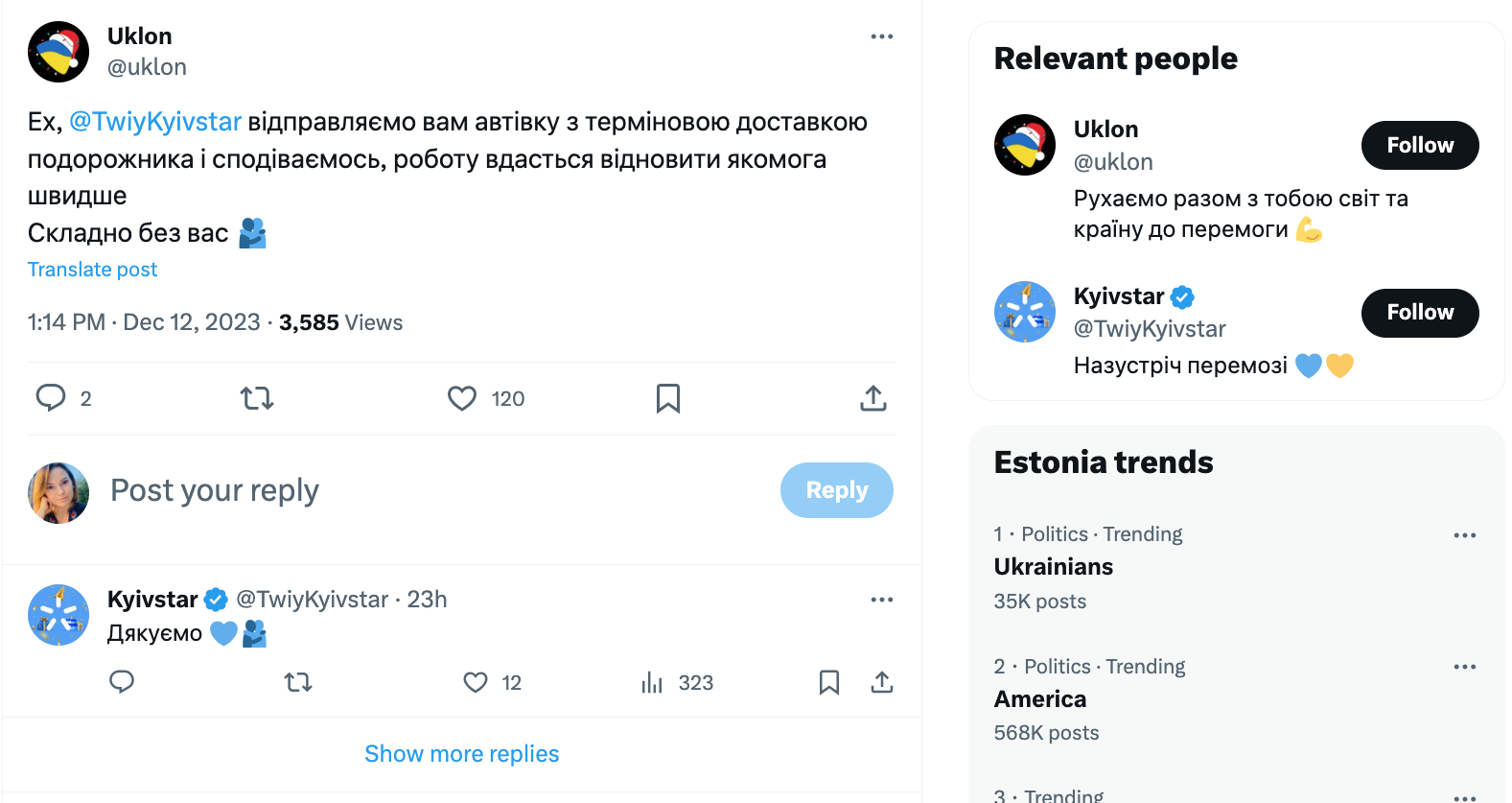Open the @TwiyKyivstar mention in the post

[x=155, y=122]
